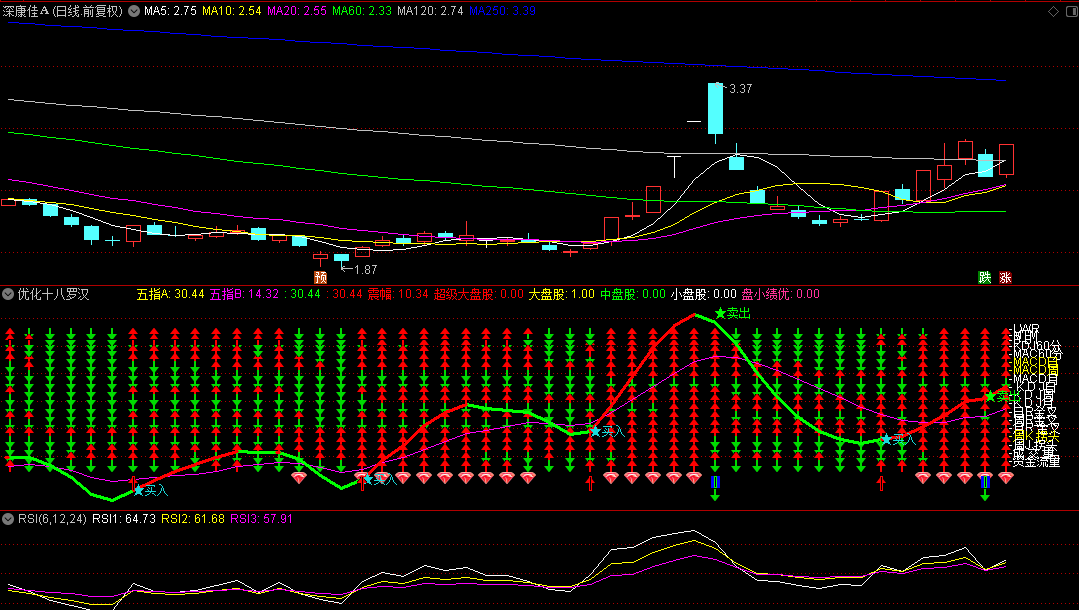Click the blue bar marker below the 卖出 peak

pyautogui.click(x=715, y=482)
